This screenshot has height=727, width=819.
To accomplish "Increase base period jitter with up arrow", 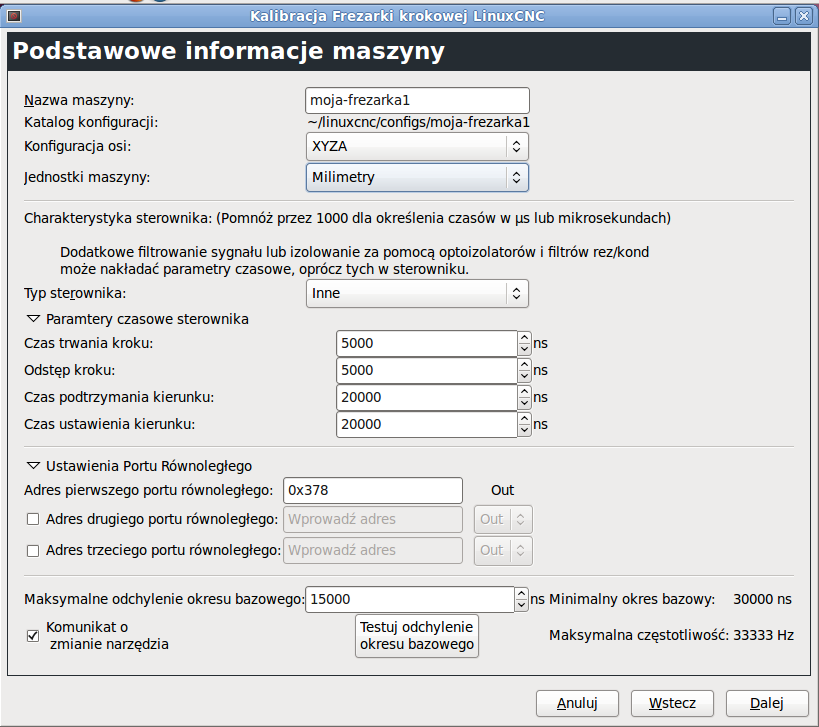I will pos(521,593).
